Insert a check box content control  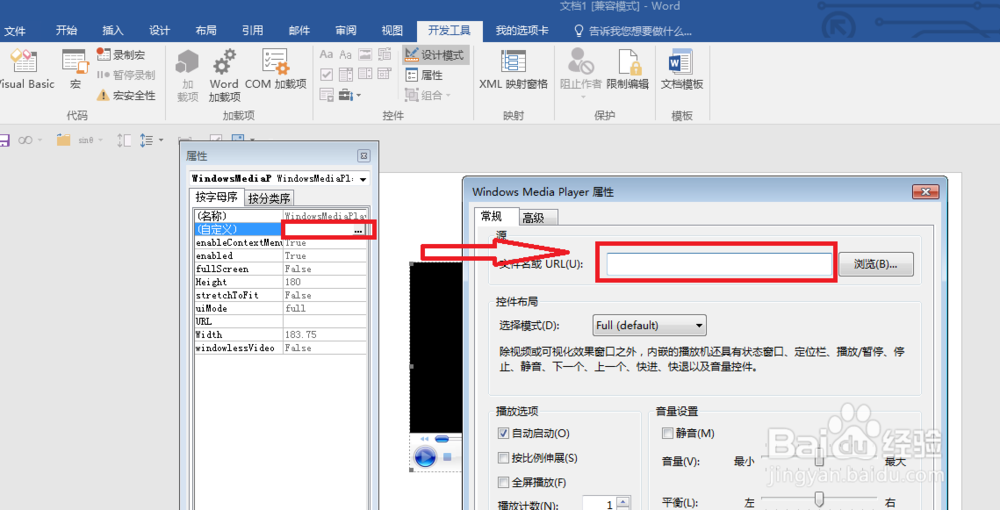pos(327,75)
